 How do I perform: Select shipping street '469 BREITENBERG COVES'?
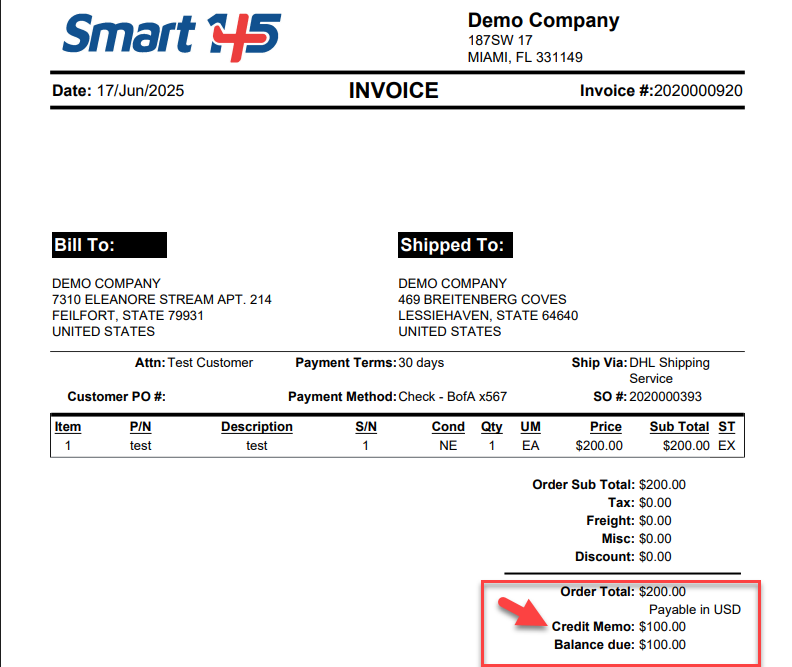[x=482, y=299]
